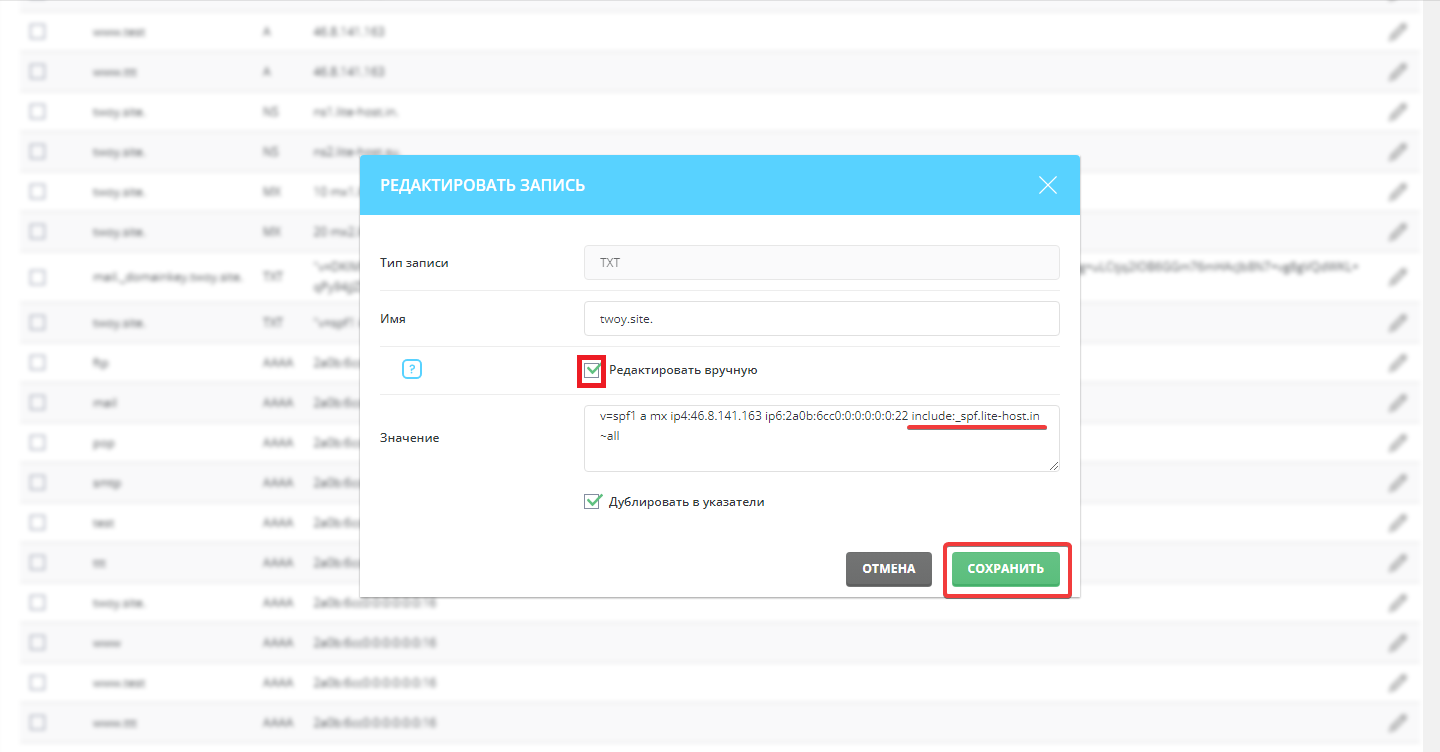1440x752 pixels.
Task: Open pencil editor on www AAAA row
Action: [x=1398, y=642]
